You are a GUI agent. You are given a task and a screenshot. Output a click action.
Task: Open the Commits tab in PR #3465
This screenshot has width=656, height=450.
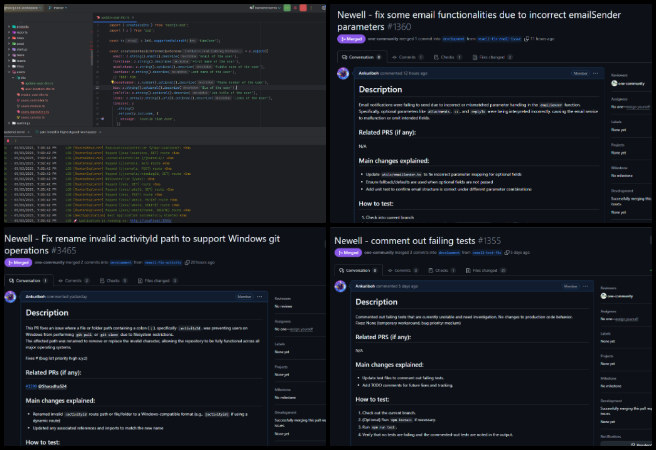coord(74,281)
